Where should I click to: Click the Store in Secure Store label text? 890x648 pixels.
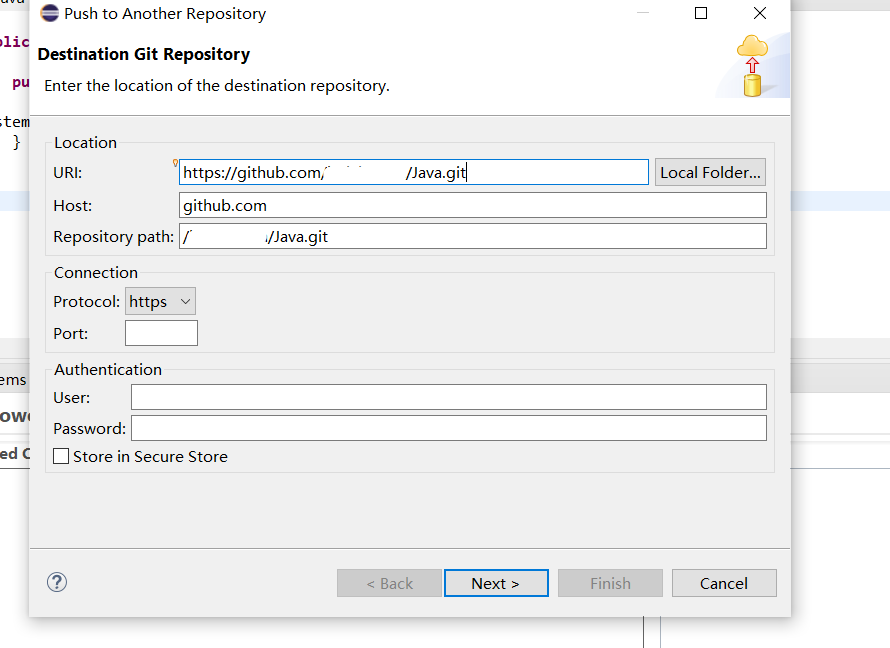150,457
